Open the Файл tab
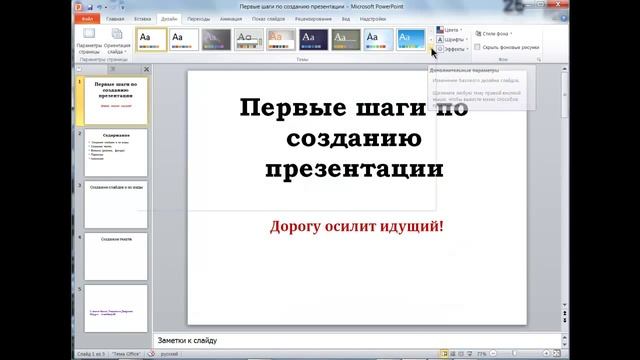 click(87, 19)
